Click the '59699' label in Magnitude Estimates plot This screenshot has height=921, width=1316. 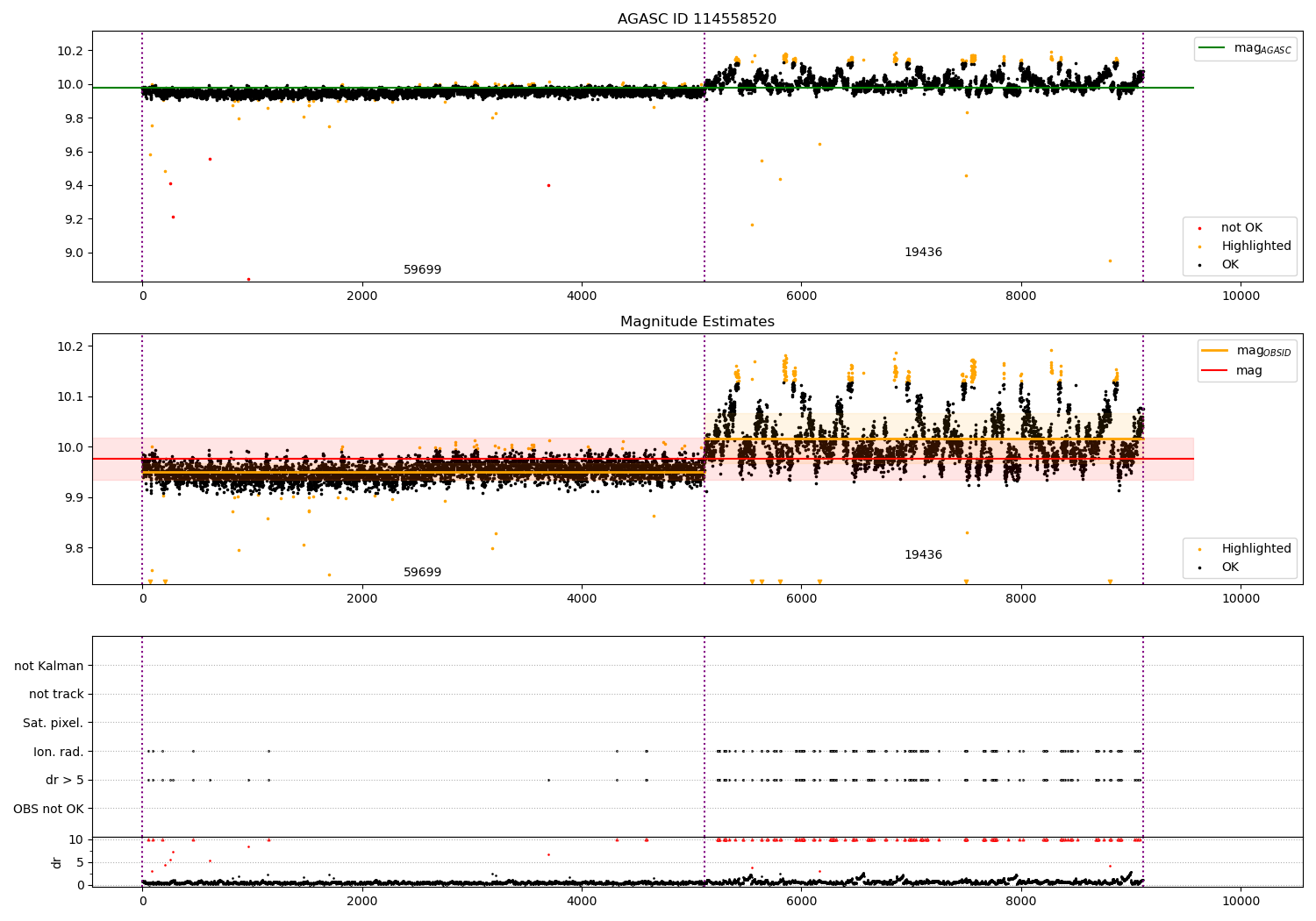coord(422,573)
